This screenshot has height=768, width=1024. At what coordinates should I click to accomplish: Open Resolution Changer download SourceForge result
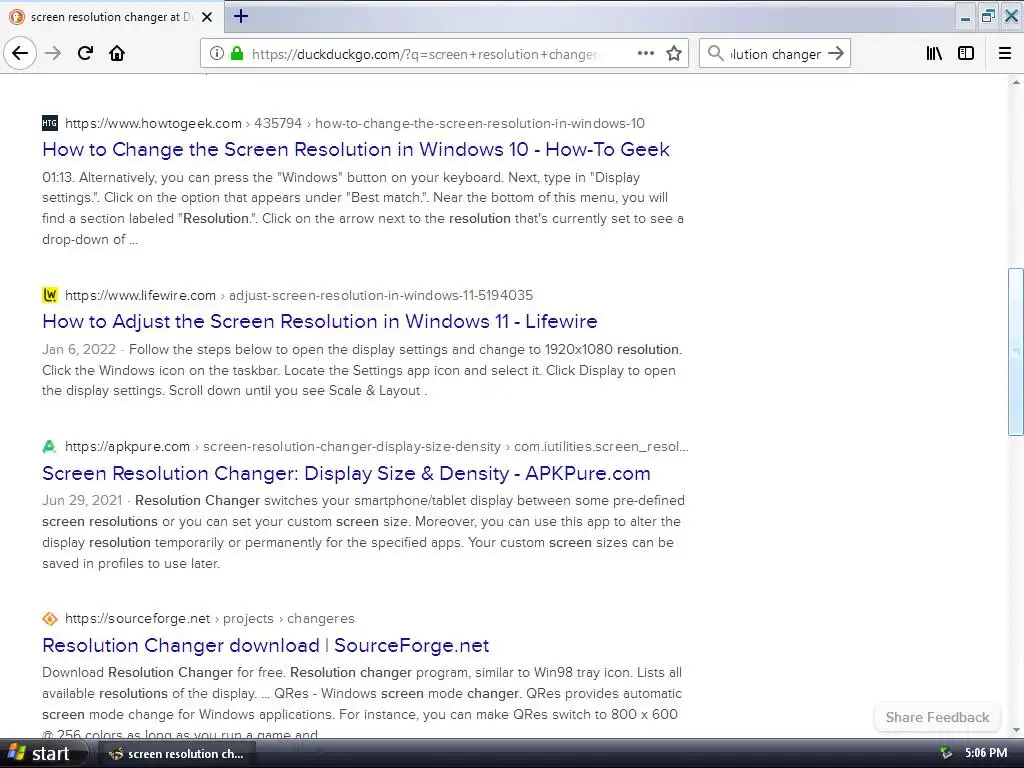[x=265, y=645]
